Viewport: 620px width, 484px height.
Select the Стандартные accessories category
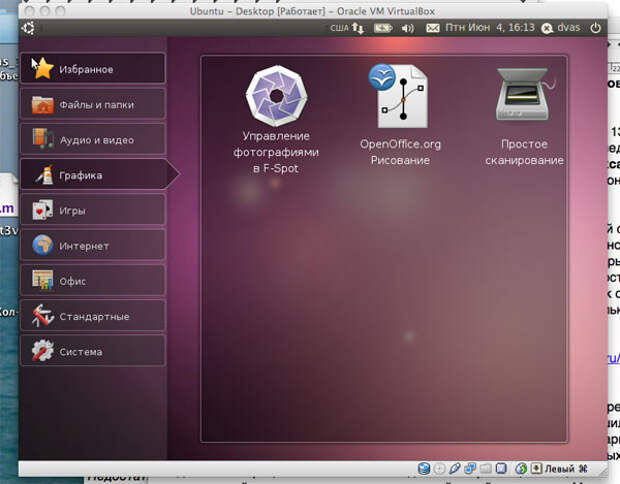tap(93, 316)
